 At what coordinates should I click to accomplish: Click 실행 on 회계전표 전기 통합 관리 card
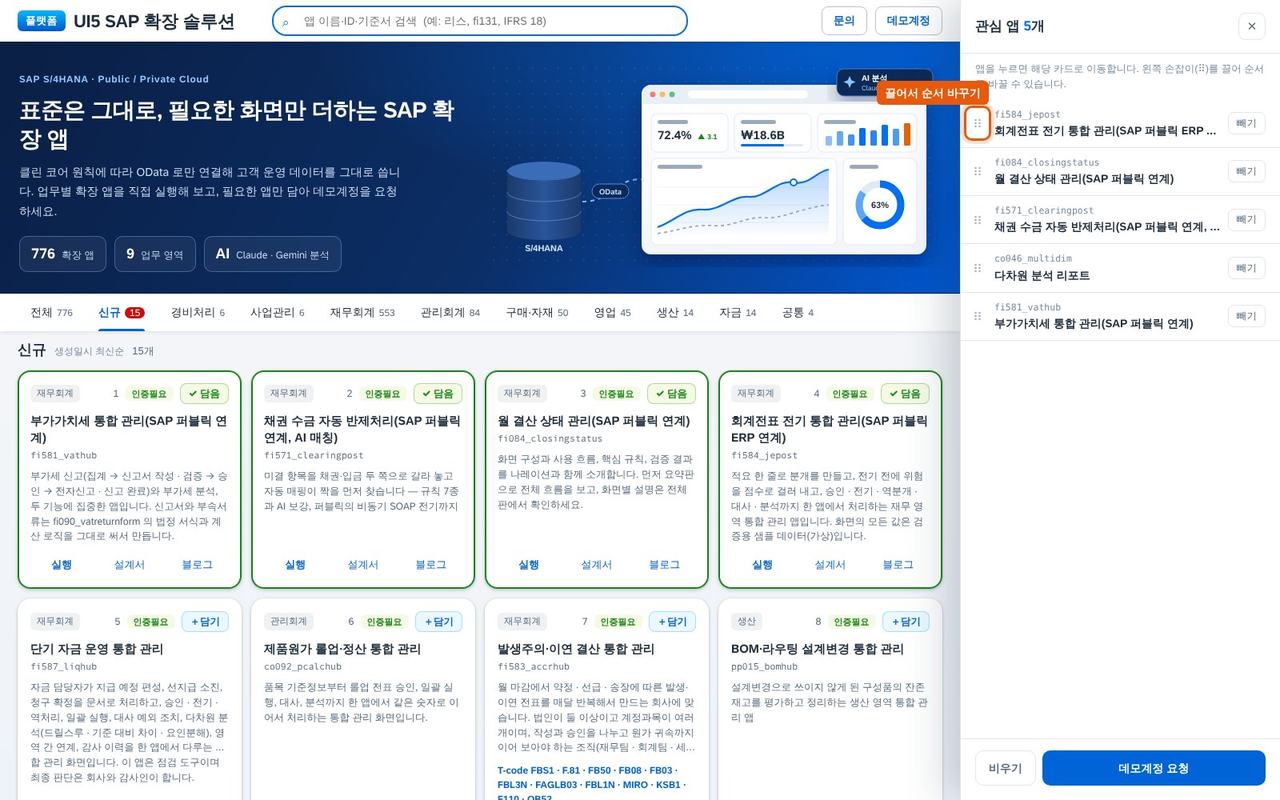762,565
